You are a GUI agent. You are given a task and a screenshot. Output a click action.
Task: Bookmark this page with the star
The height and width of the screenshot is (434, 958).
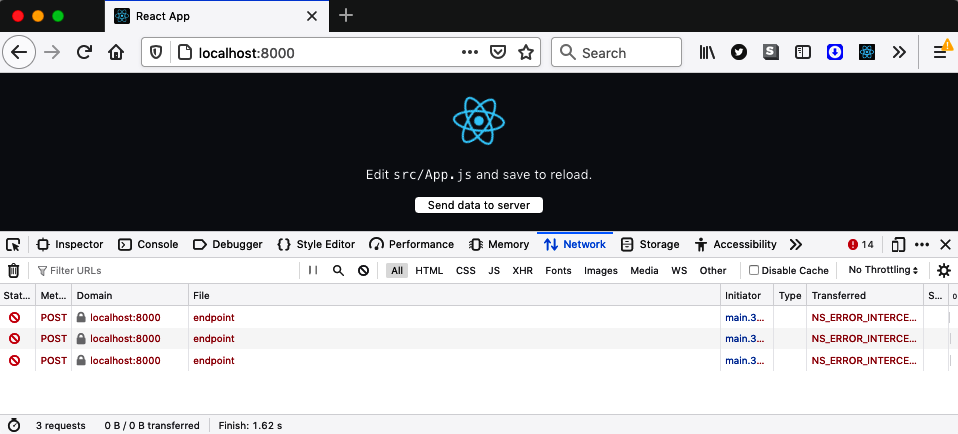coord(526,53)
